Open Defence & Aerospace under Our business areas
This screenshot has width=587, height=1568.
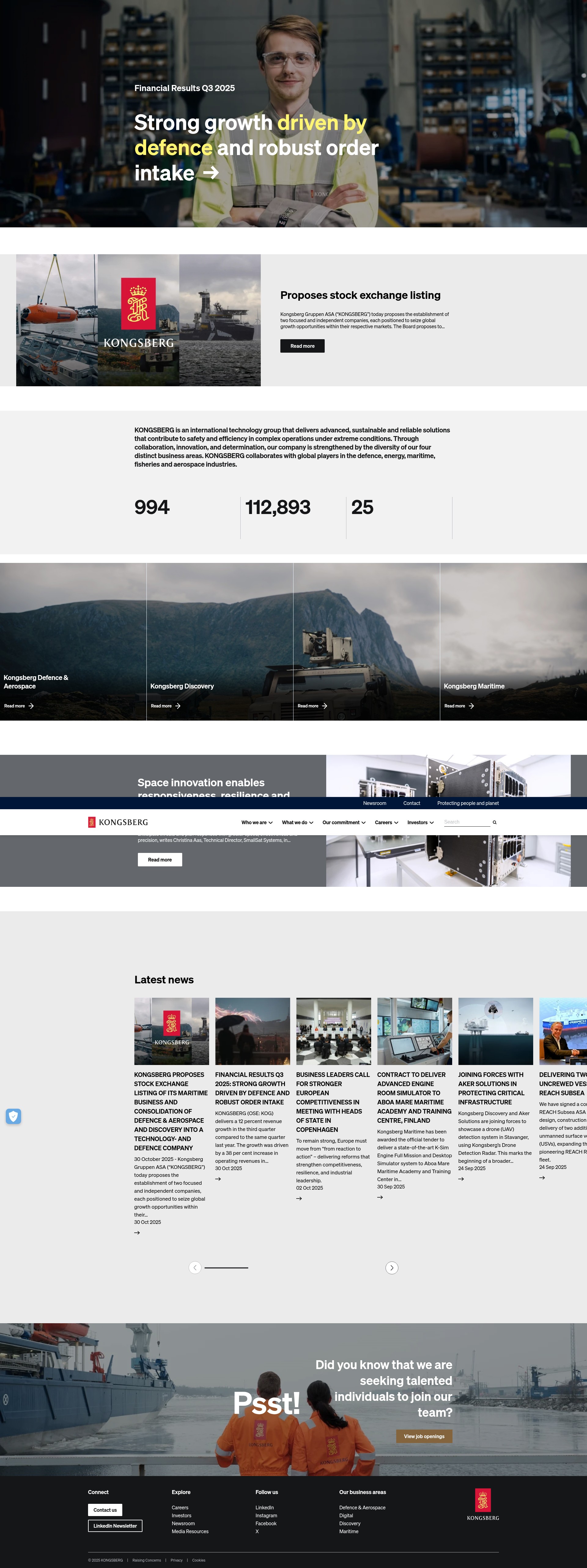[x=362, y=1508]
